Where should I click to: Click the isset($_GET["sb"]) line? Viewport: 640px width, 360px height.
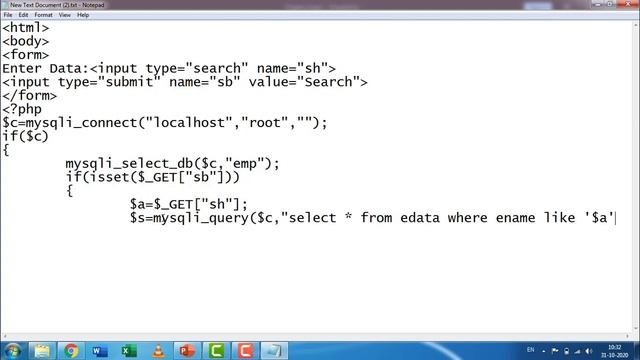point(153,177)
